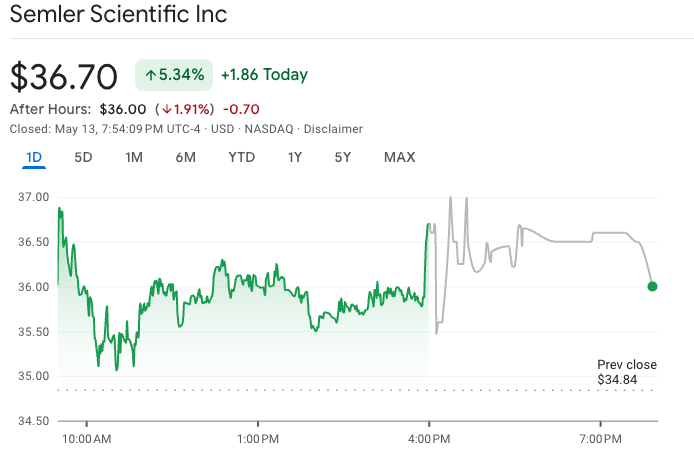Click the 1:00 PM axis label
694x462 pixels.
[258, 438]
